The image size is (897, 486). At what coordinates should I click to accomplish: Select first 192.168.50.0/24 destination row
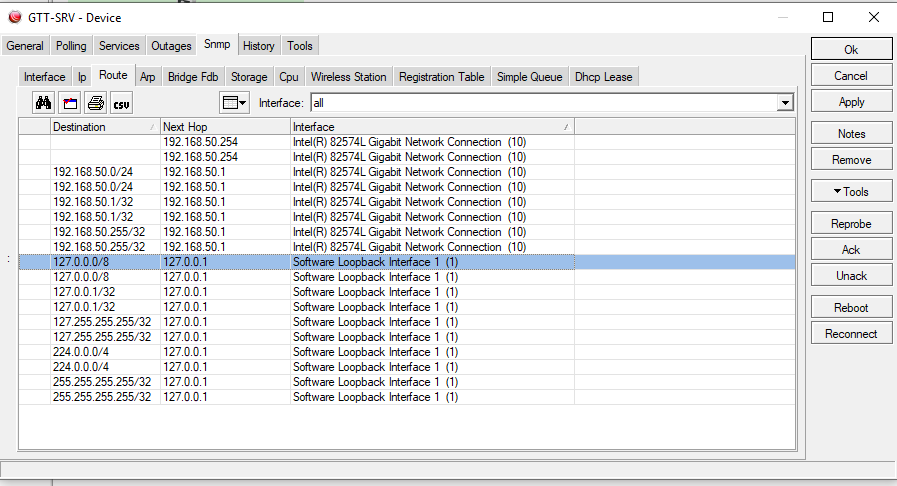click(x=407, y=172)
